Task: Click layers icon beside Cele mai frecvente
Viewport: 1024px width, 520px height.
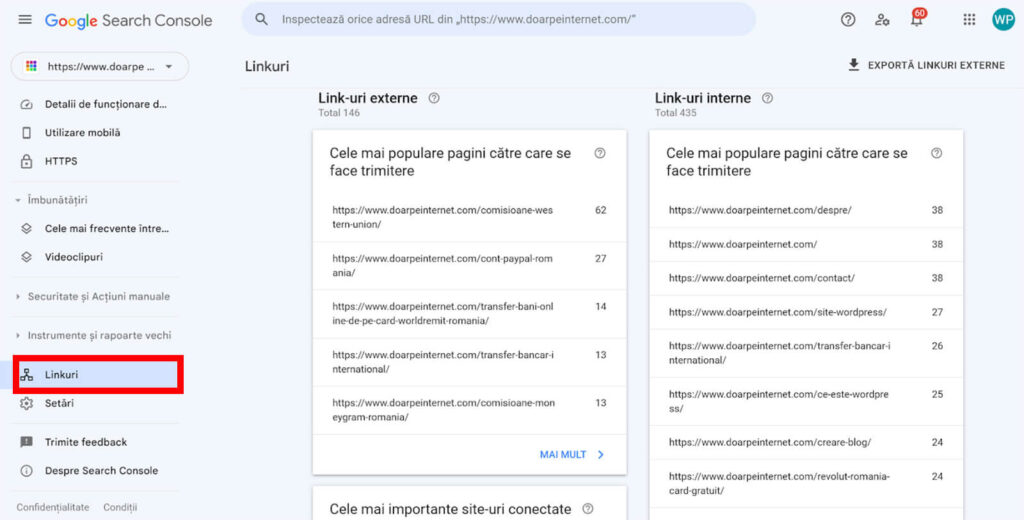Action: coord(26,229)
